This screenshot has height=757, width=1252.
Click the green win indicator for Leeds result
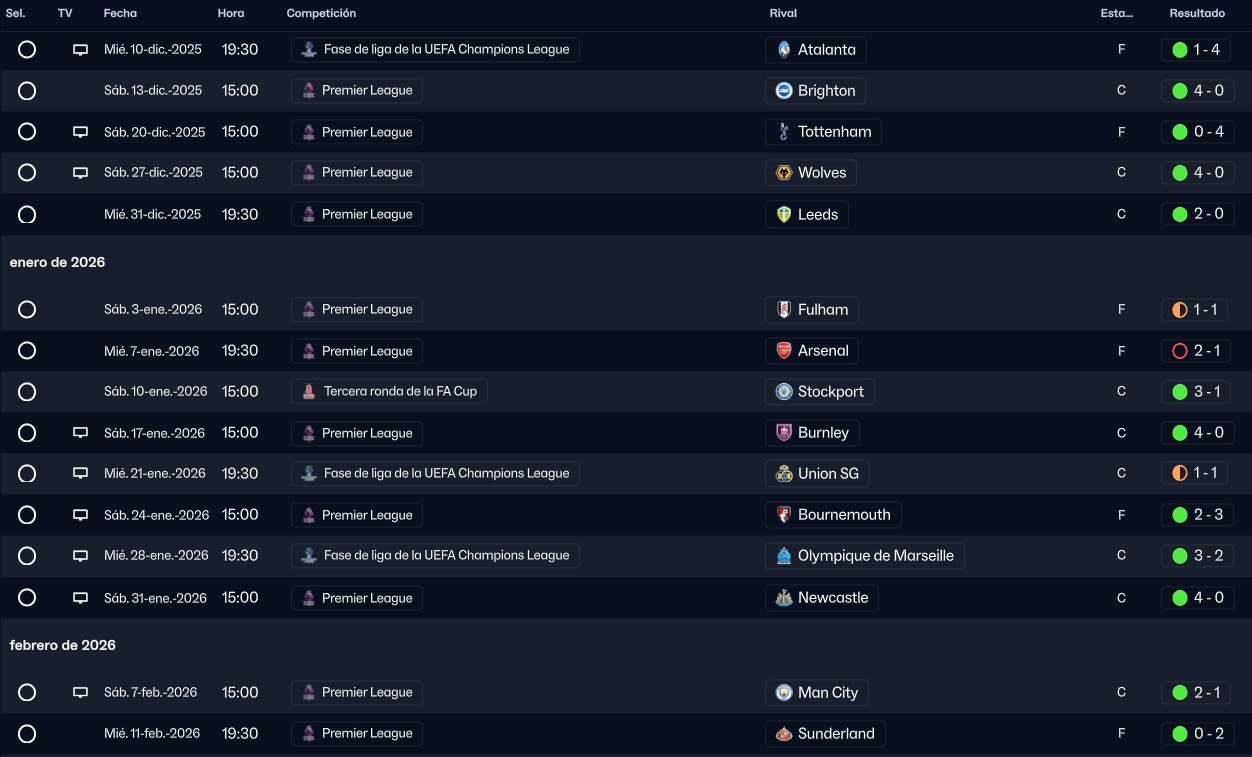pyautogui.click(x=1179, y=214)
